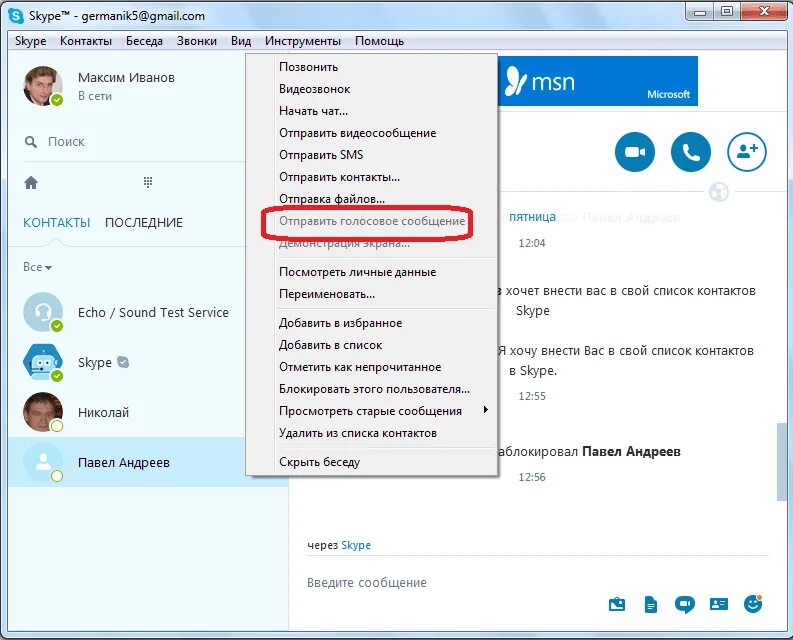The image size is (793, 640).
Task: Click the search magnifier icon
Action: 31,142
